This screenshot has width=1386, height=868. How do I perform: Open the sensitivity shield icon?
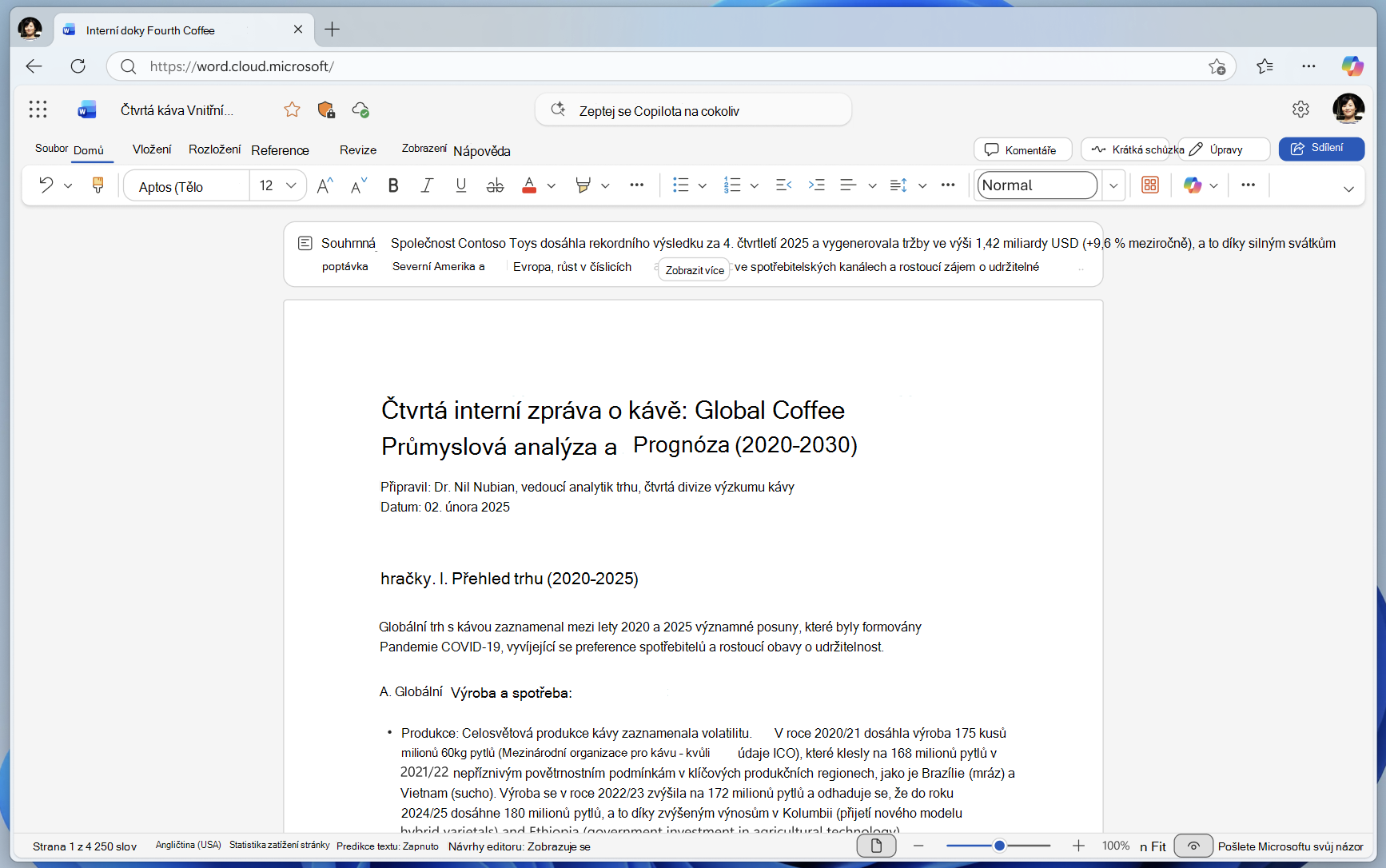click(x=326, y=109)
